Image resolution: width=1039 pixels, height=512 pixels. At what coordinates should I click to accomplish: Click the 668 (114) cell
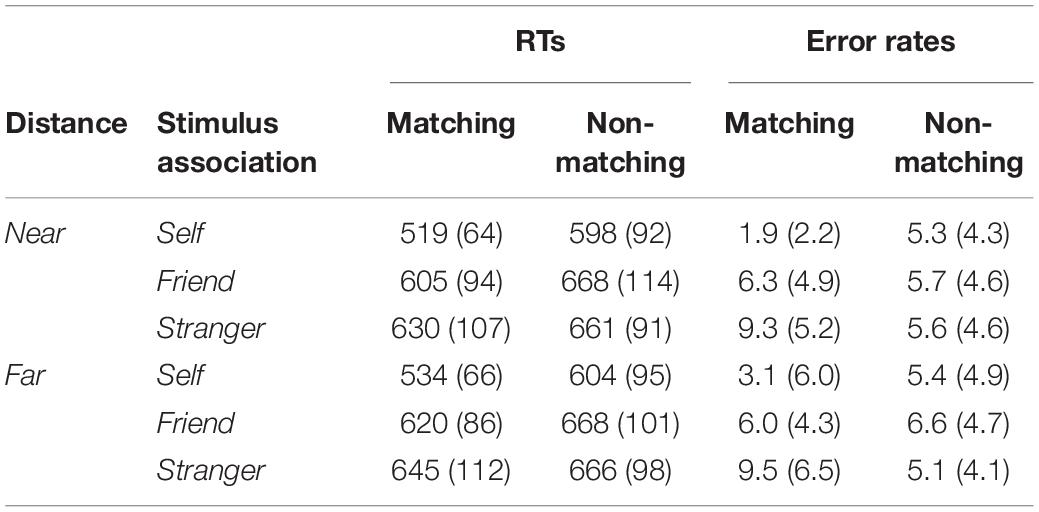tap(620, 282)
